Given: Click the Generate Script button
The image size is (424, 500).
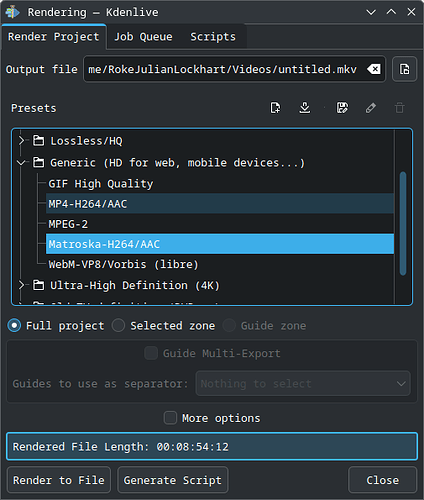Looking at the screenshot, I should click(173, 480).
